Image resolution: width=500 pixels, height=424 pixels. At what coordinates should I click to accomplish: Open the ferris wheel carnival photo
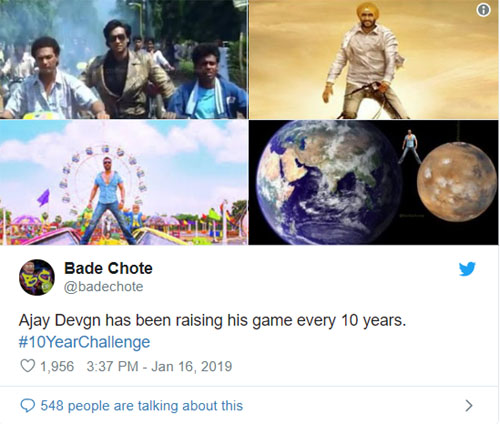point(124,182)
